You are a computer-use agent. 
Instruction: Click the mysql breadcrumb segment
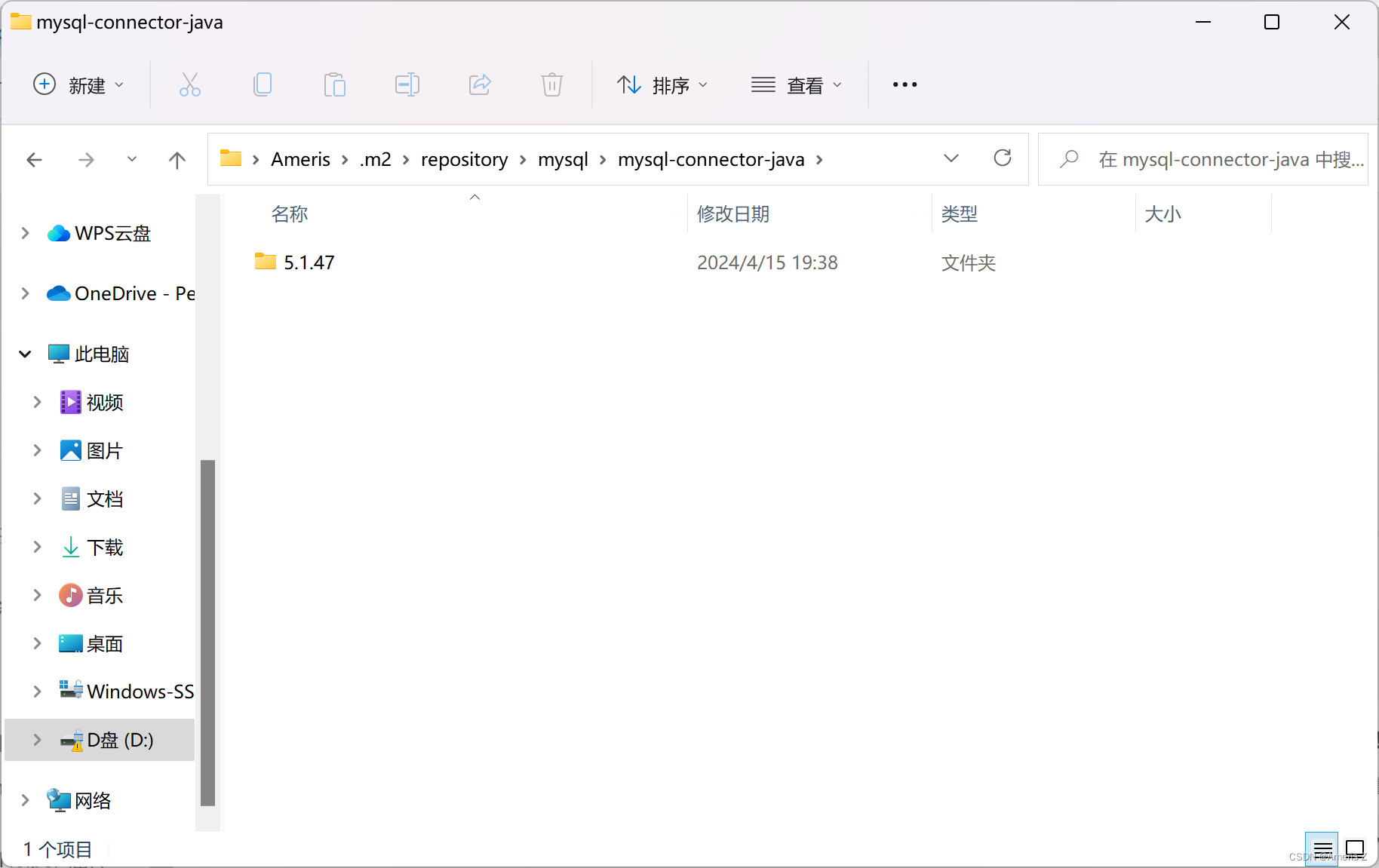(563, 159)
